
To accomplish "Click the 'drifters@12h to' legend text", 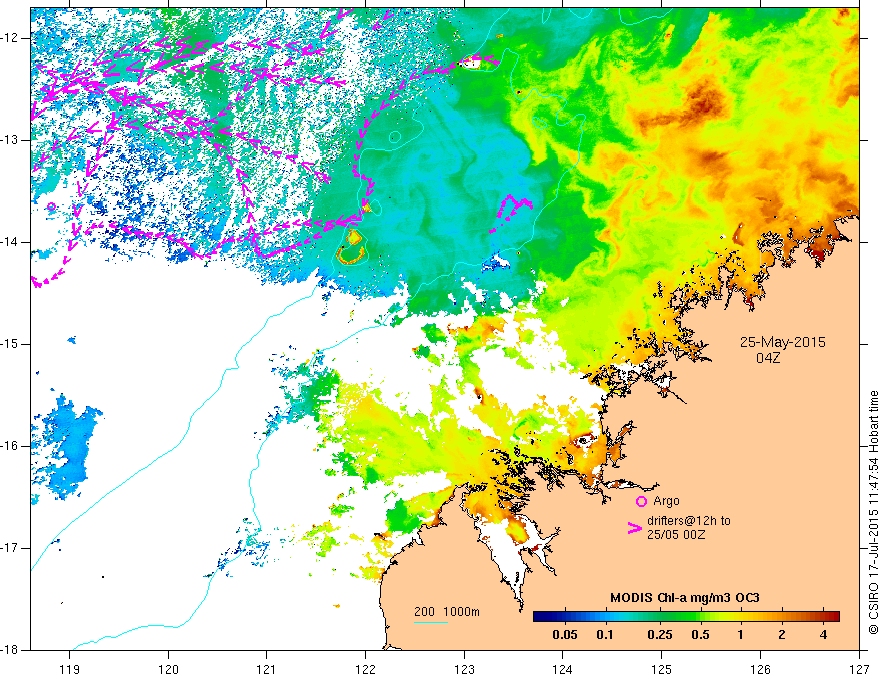I will point(689,521).
